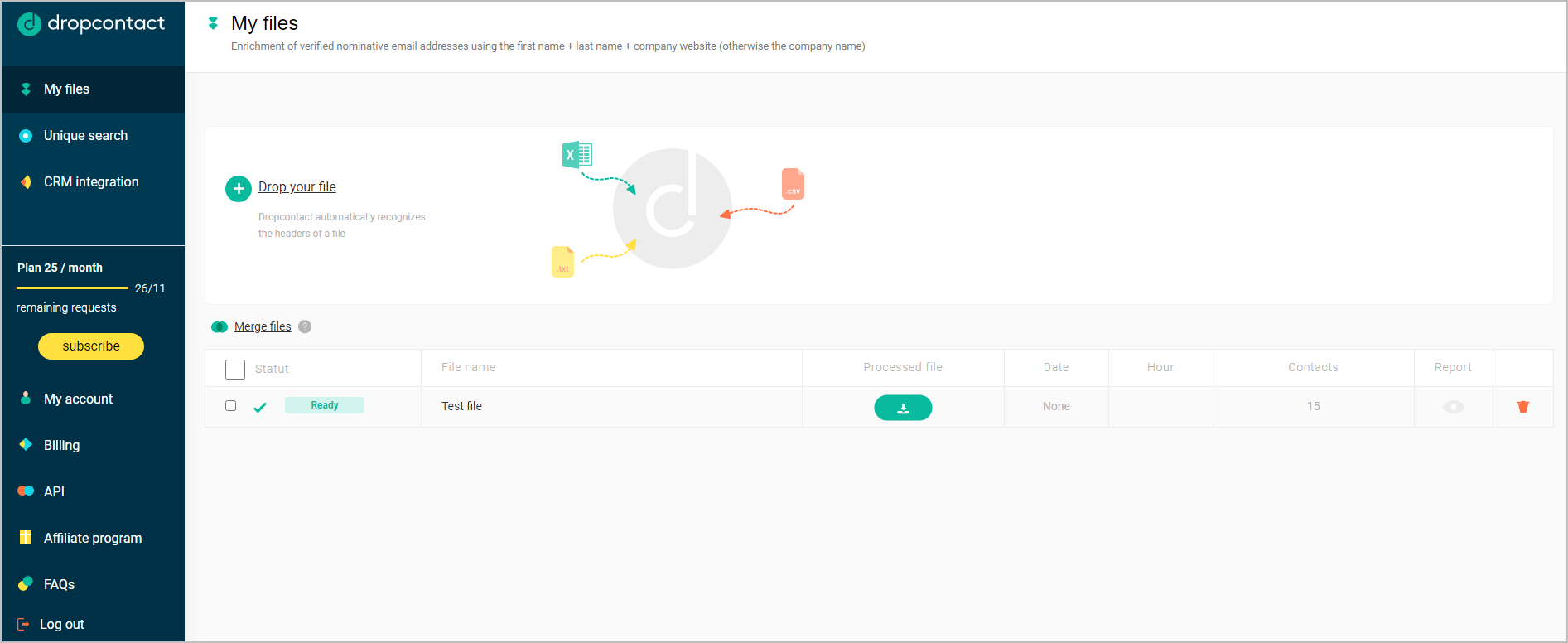The height and width of the screenshot is (643, 1568).
Task: Click the FAQs icon
Action: 26,584
